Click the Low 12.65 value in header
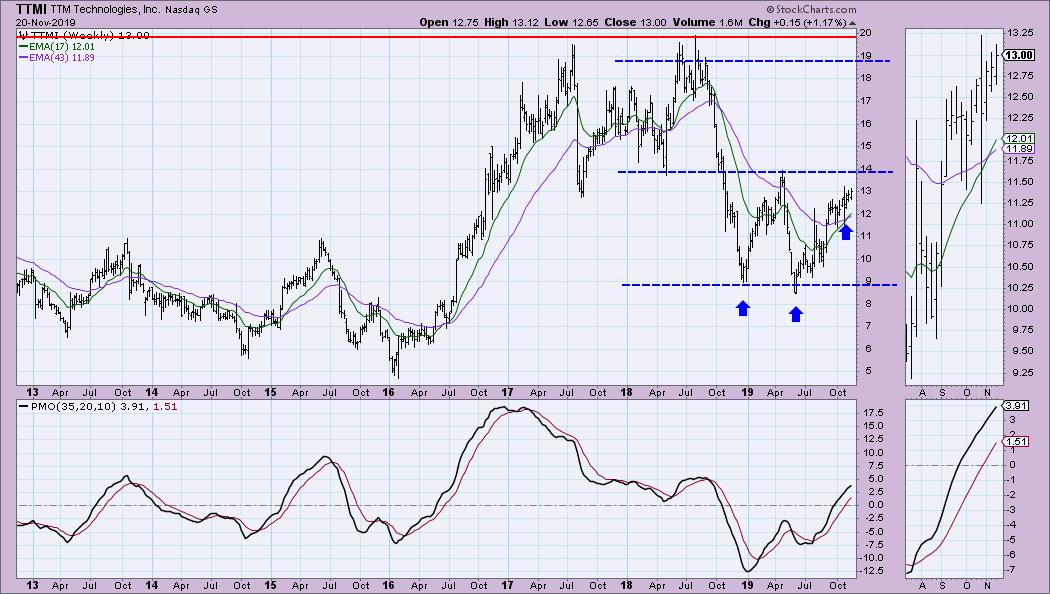 [571, 22]
